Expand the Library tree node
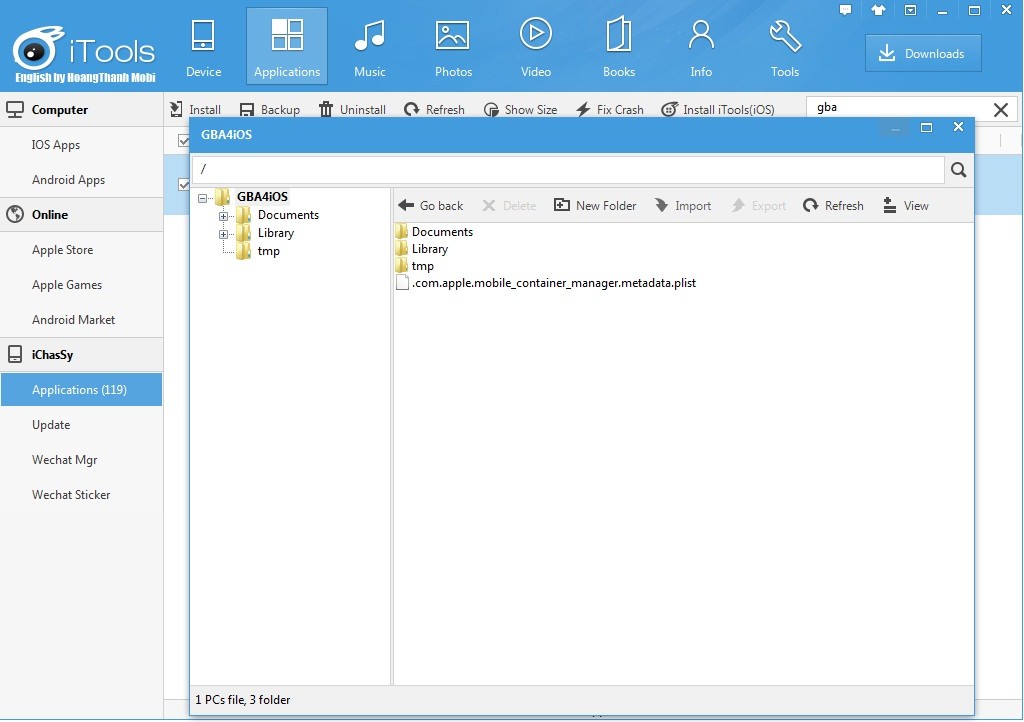 223,234
